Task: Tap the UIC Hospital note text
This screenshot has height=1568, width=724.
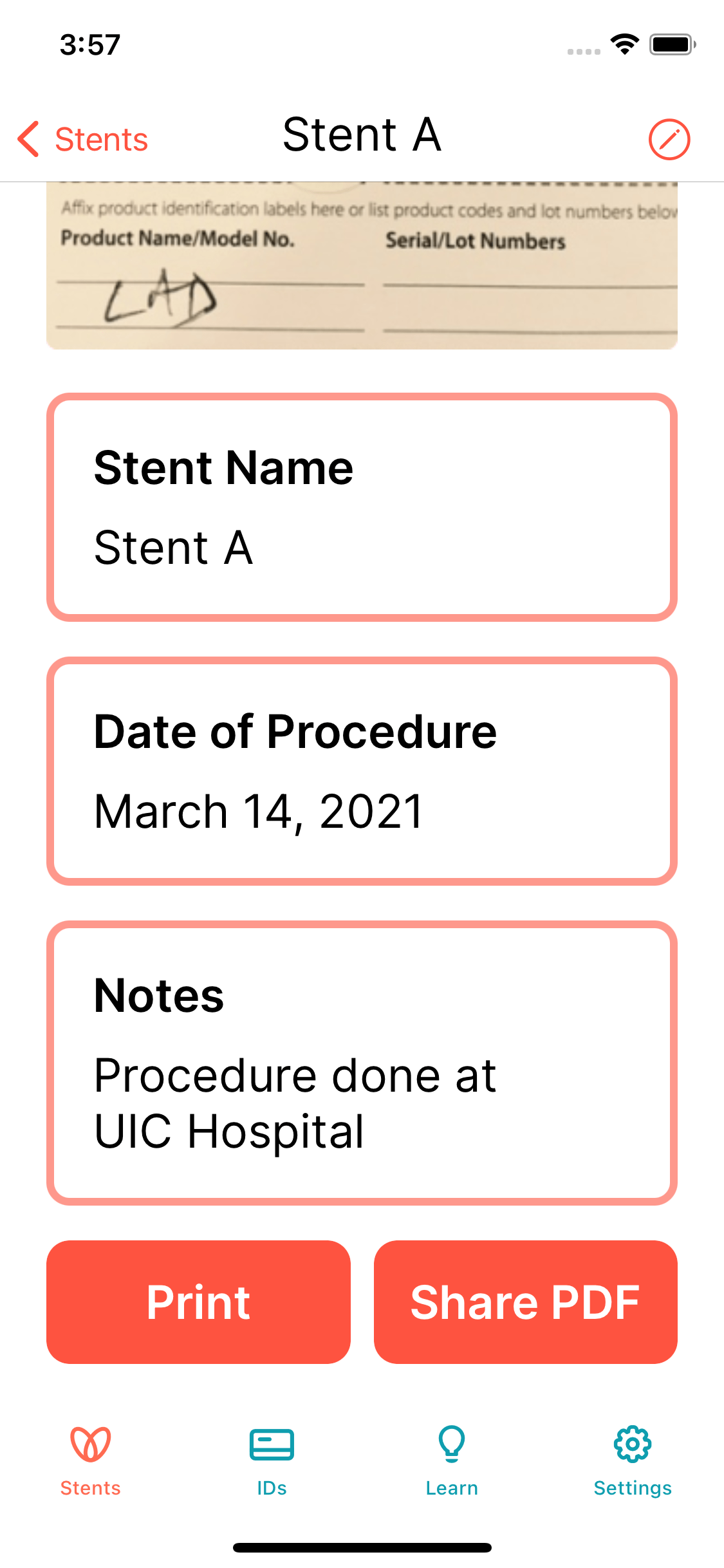Action: [x=229, y=1131]
